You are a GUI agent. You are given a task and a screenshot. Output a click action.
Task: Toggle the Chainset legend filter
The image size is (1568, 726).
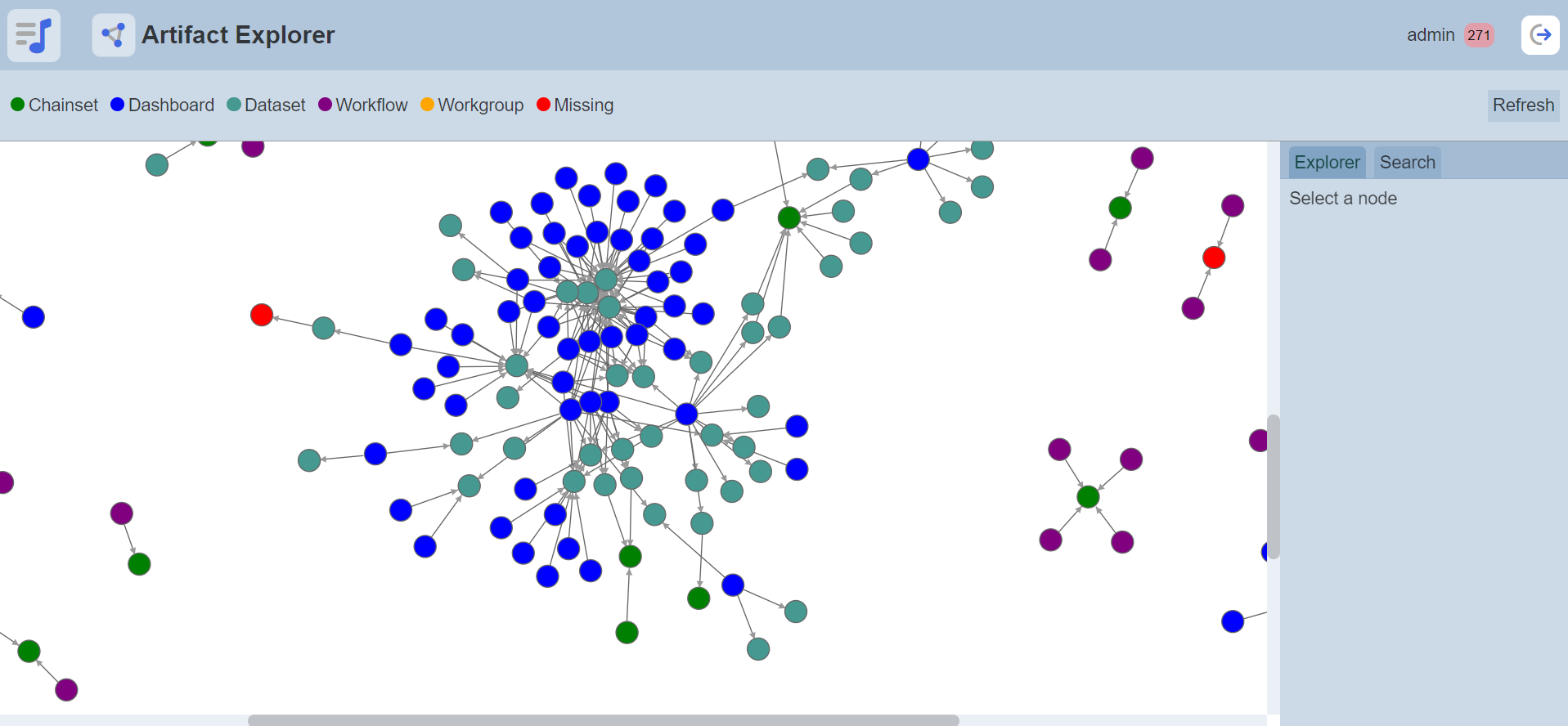tap(54, 105)
